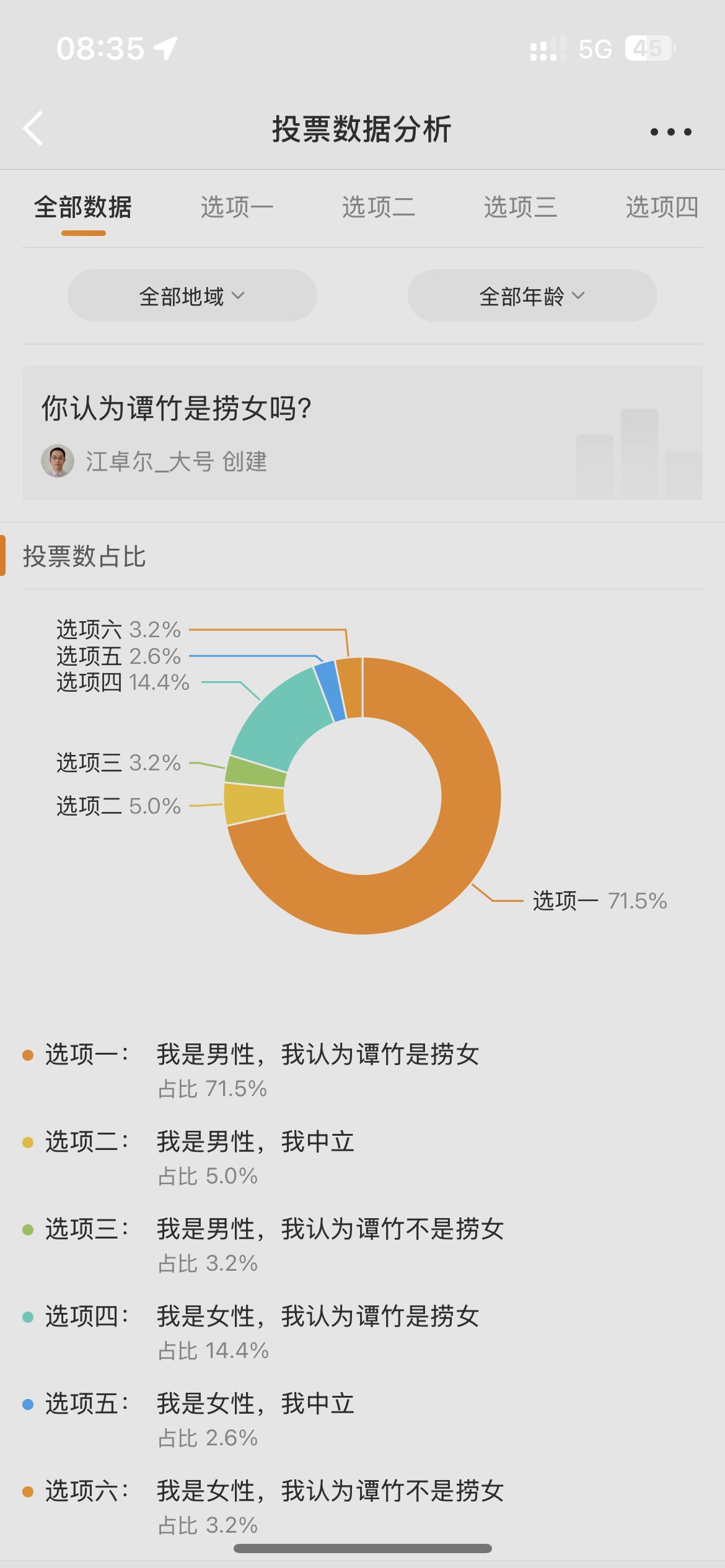Open the poll question 你认为谭竹是捞女吗
The height and width of the screenshot is (1568, 725).
[177, 406]
